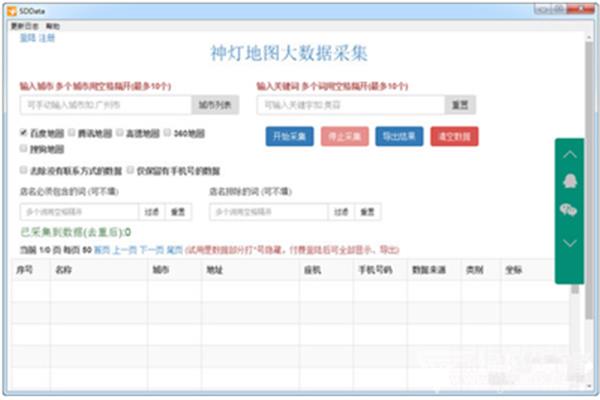The width and height of the screenshot is (600, 400).
Task: Click the QQ penguin icon in green sidebar
Action: 570,181
